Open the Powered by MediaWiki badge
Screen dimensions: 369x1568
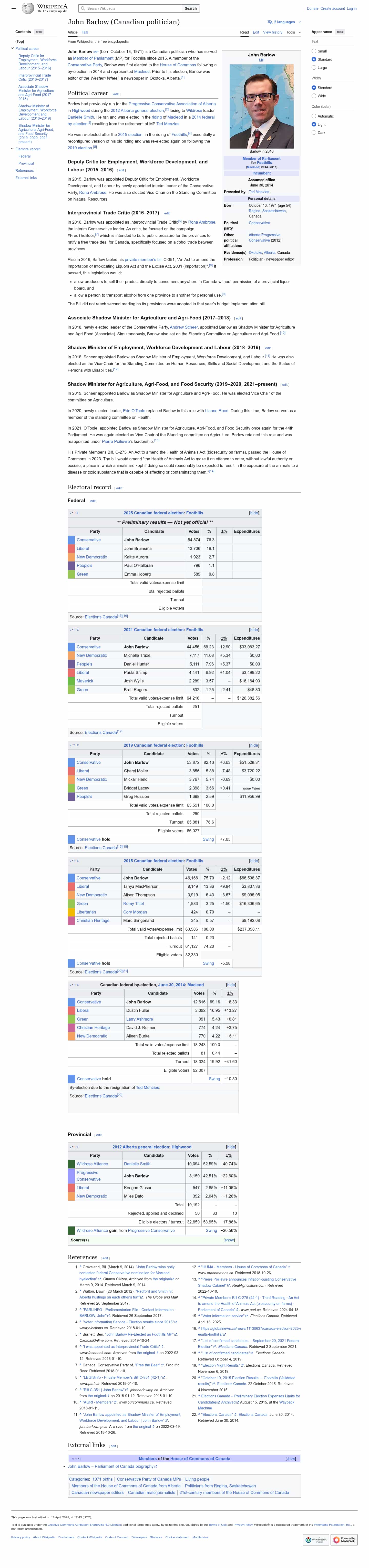345,1541
